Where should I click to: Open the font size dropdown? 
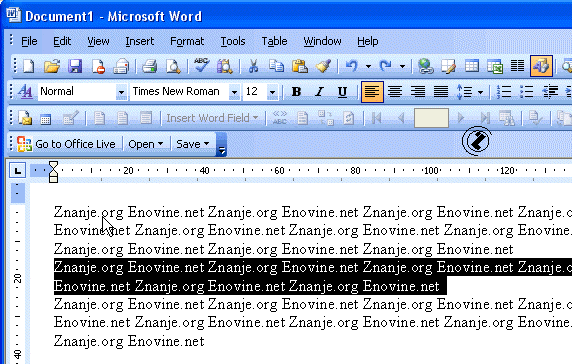272,92
